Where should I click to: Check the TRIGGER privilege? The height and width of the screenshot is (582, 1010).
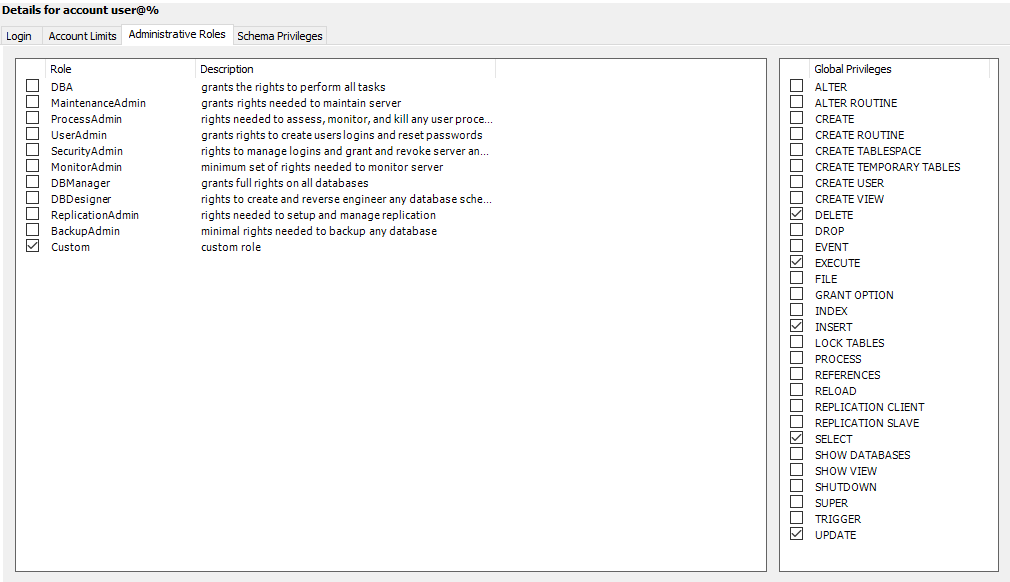(797, 518)
